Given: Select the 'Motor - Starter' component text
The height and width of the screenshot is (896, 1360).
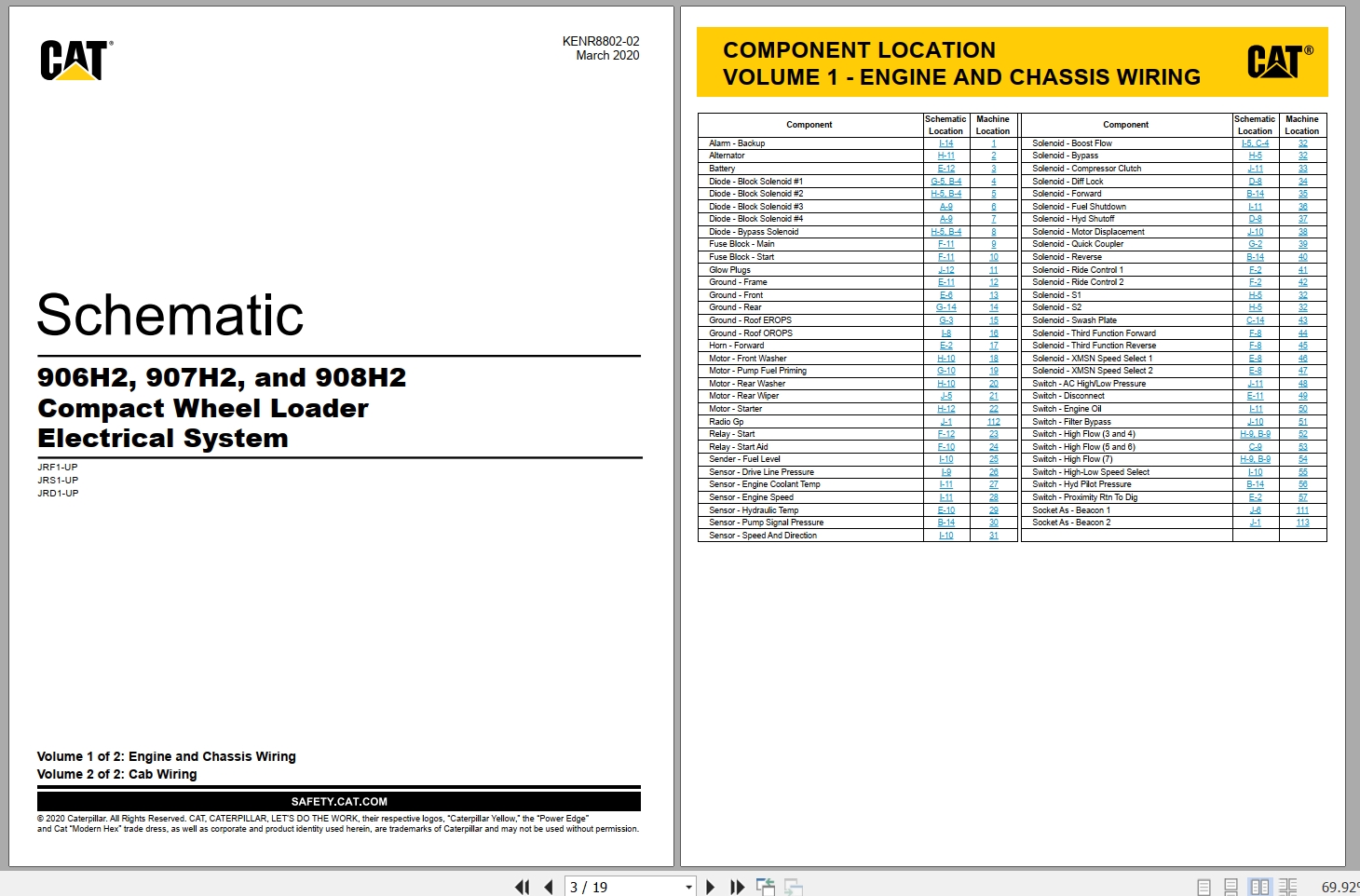Looking at the screenshot, I should point(736,409).
